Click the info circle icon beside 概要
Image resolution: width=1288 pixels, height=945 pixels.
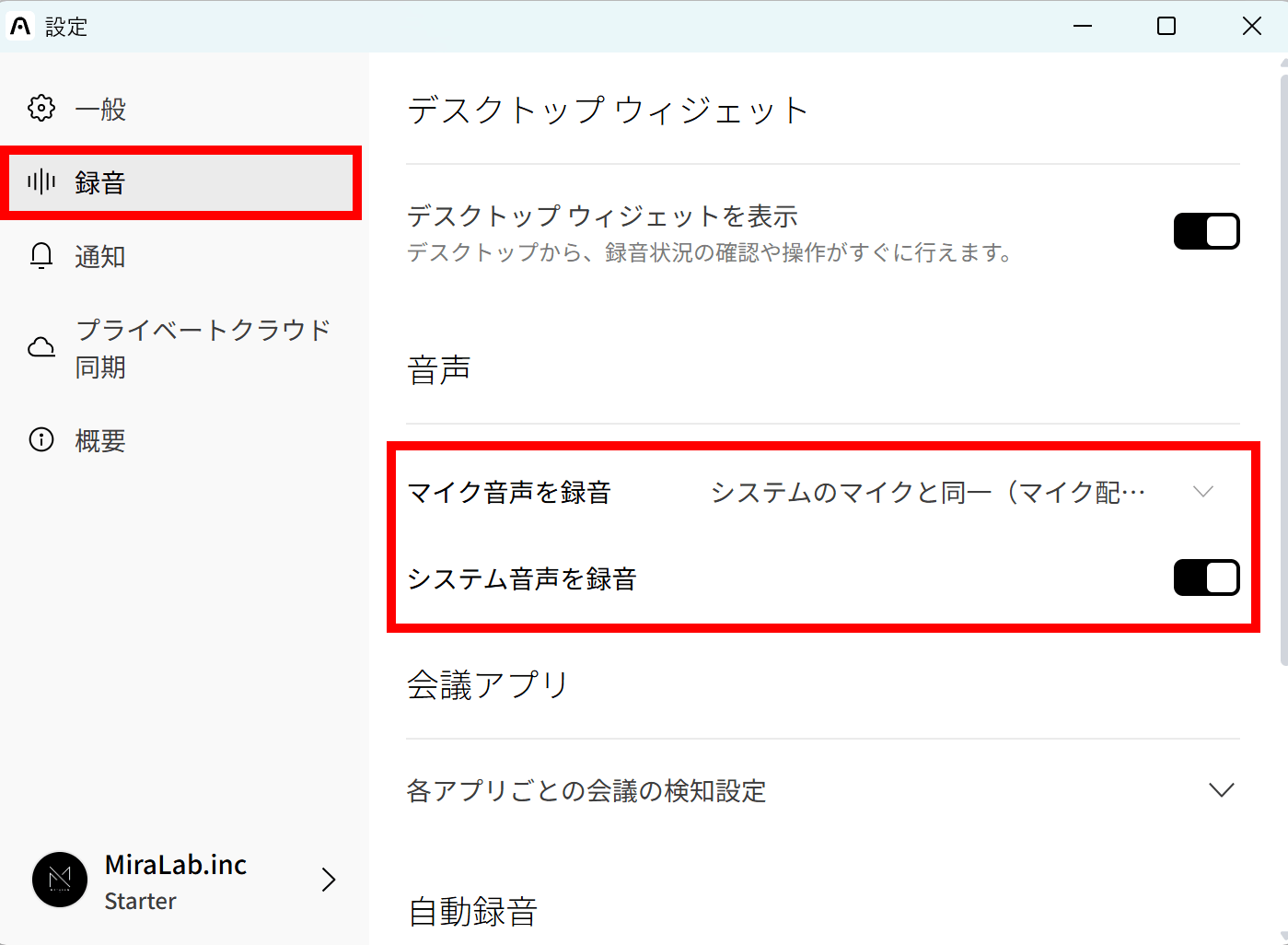tap(41, 439)
